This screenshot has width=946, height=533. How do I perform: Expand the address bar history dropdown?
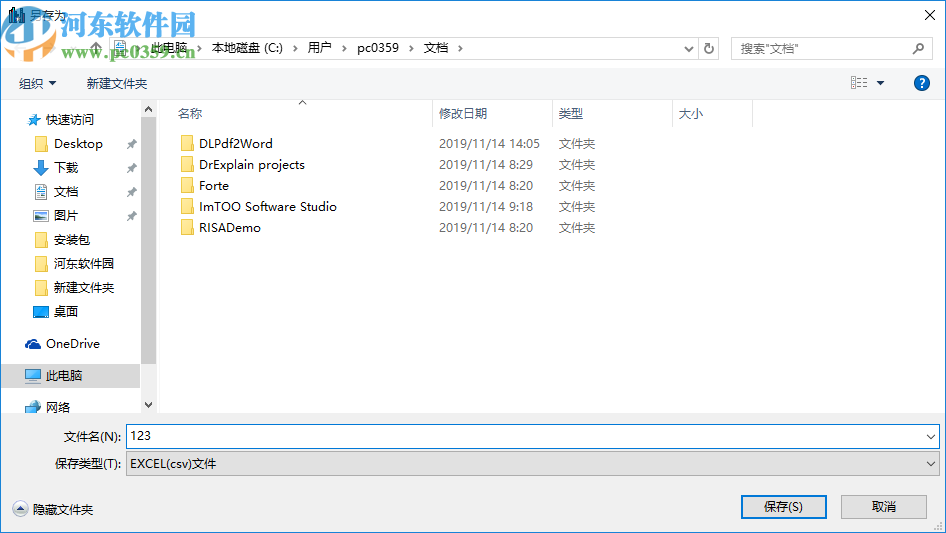[x=688, y=49]
